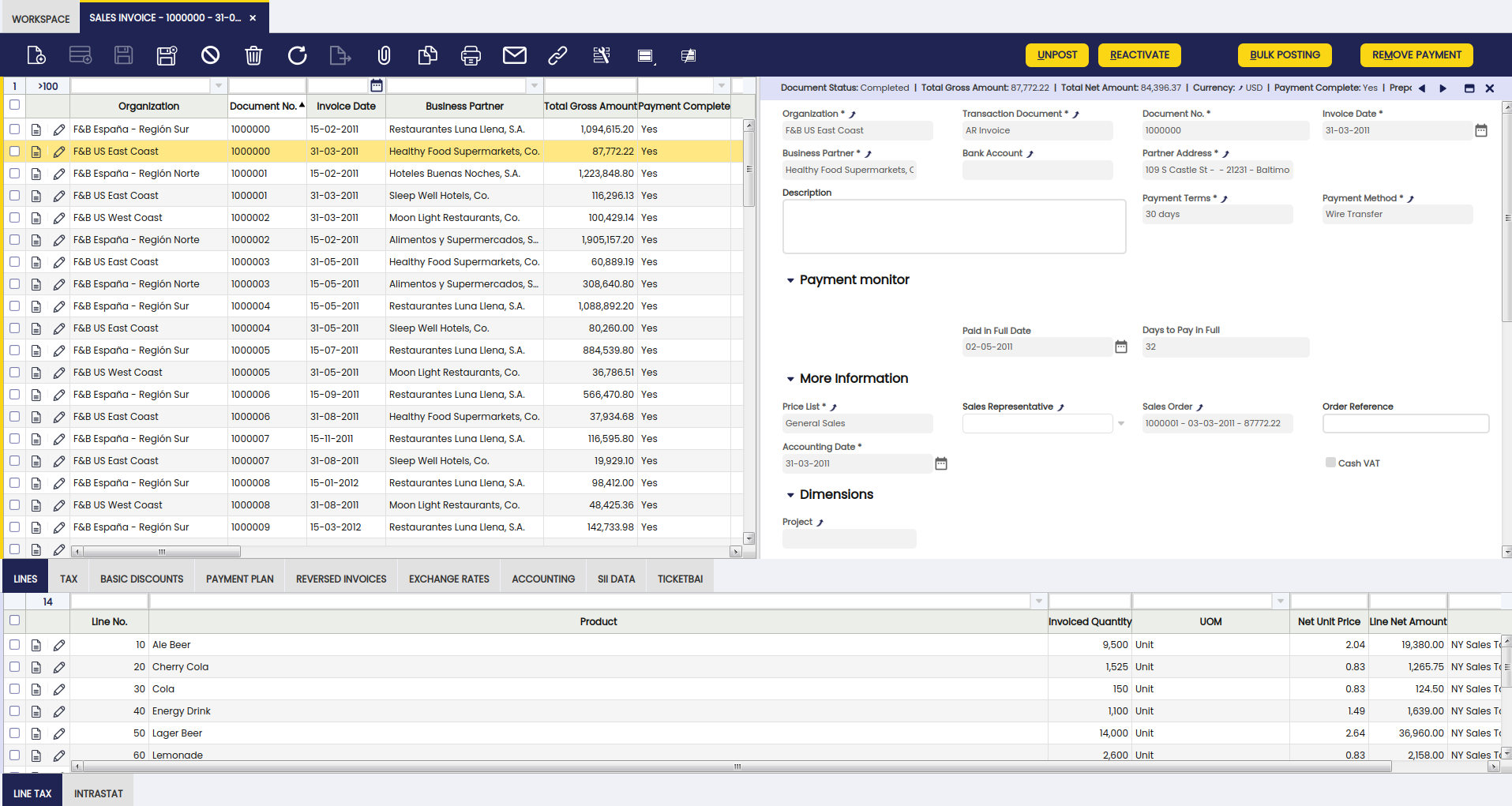Sort by Document No. column header
Image resolution: width=1512 pixels, height=806 pixels.
pos(267,106)
